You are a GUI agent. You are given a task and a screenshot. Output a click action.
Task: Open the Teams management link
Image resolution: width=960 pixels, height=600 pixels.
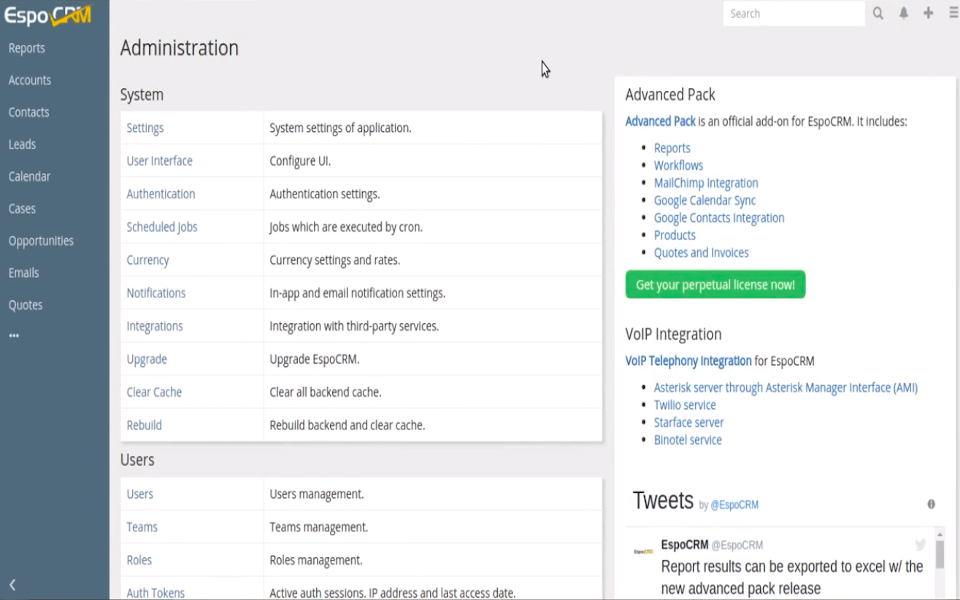pyautogui.click(x=142, y=527)
